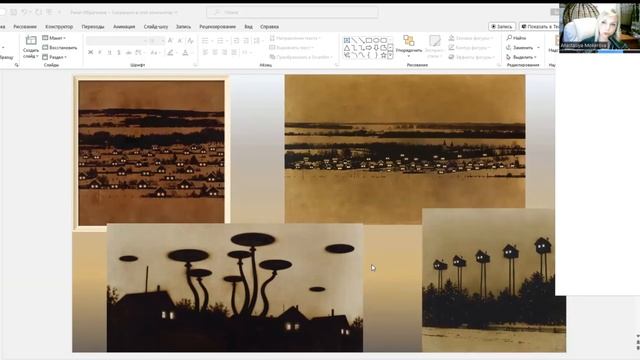Click the Создать слайд new slide icon
The height and width of the screenshot is (360, 640).
tap(31, 40)
